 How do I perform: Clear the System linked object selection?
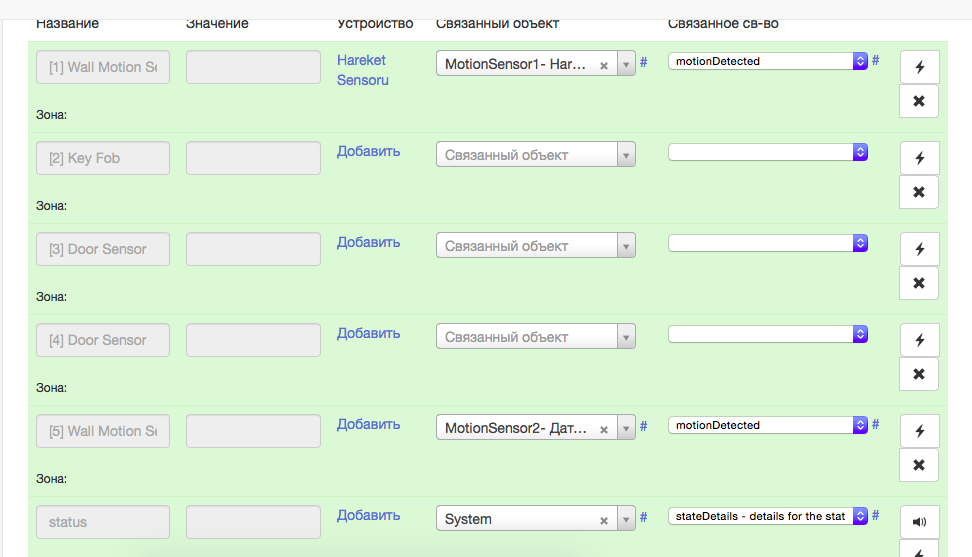pos(604,520)
